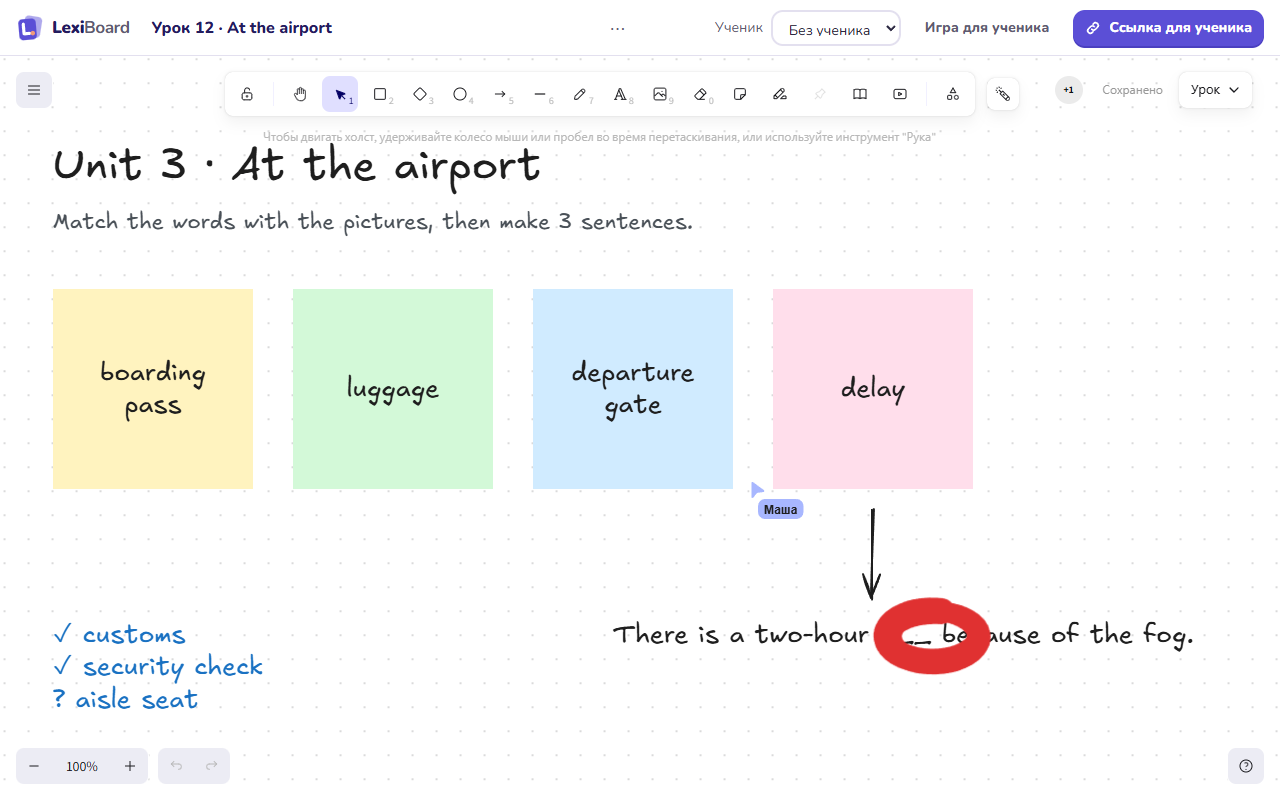Click the LexiBoard logo

tap(74, 28)
